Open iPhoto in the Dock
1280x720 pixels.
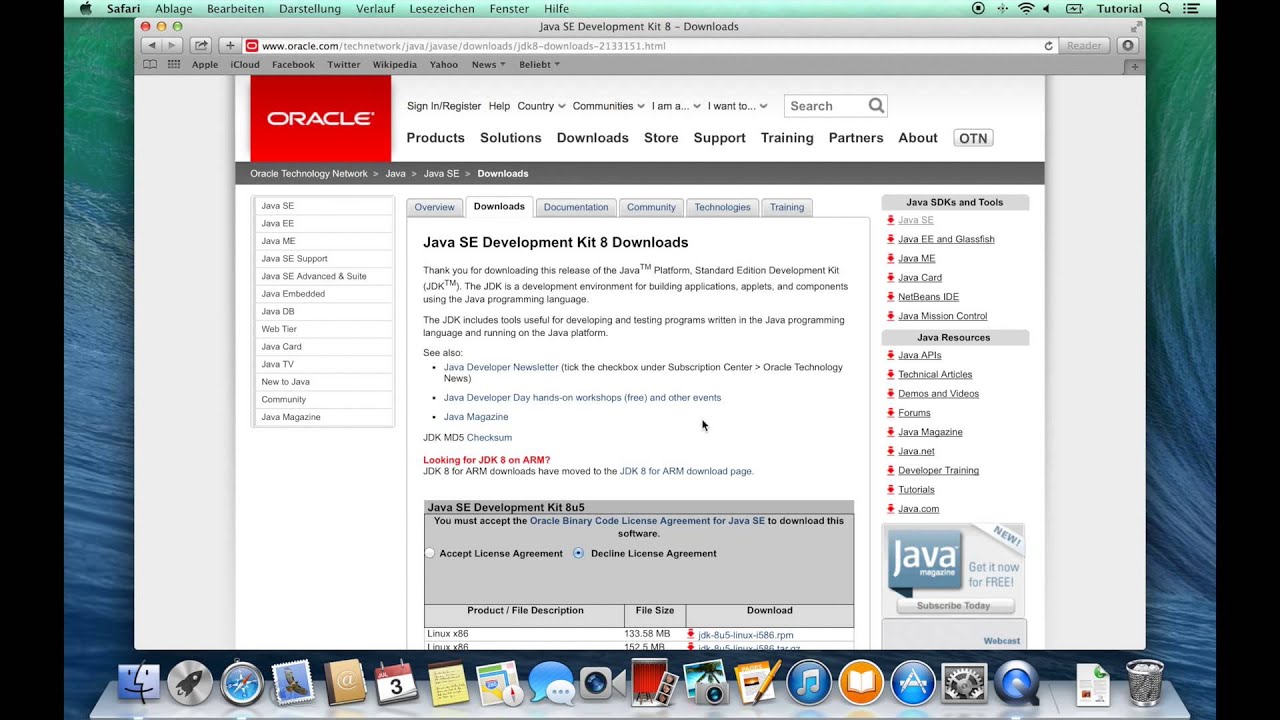click(705, 684)
